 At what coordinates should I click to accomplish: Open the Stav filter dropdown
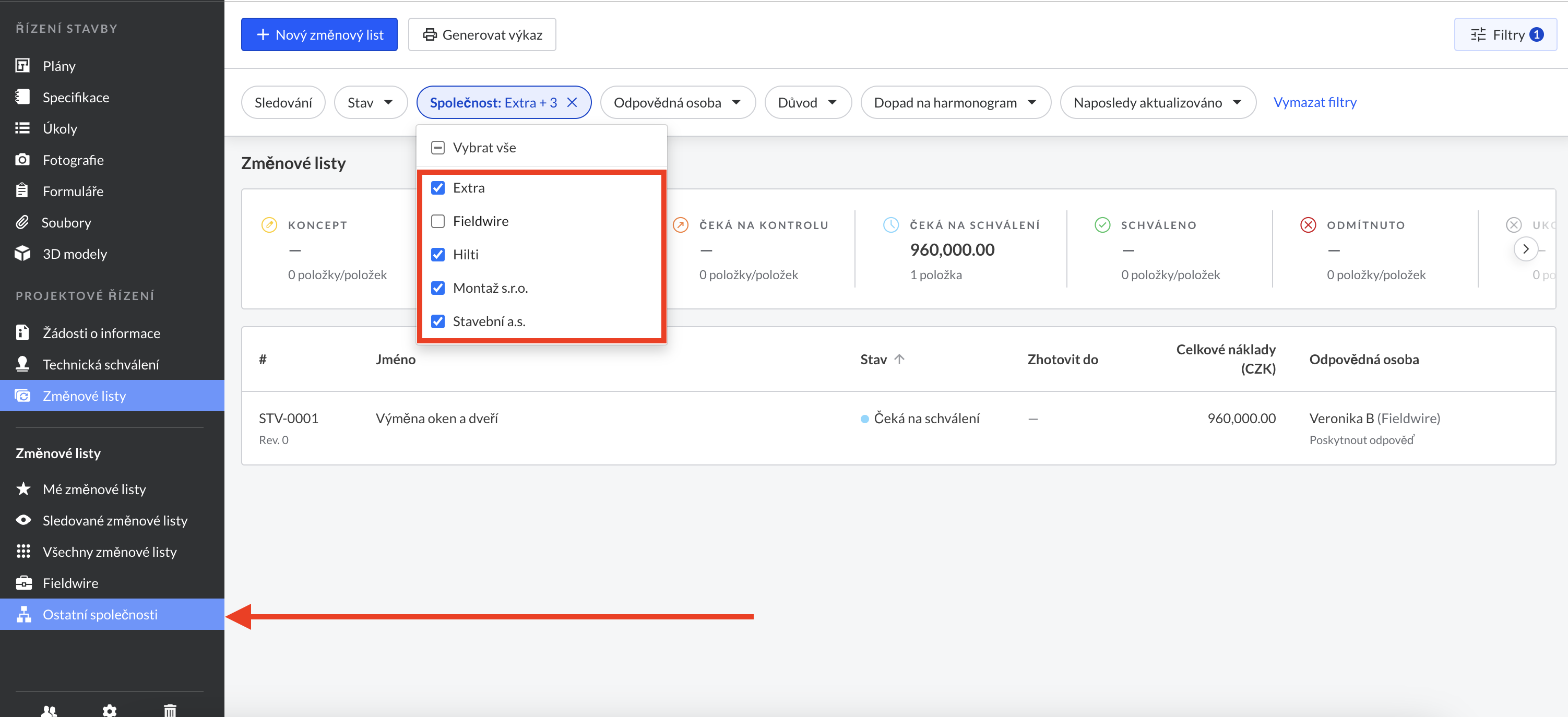pos(370,102)
